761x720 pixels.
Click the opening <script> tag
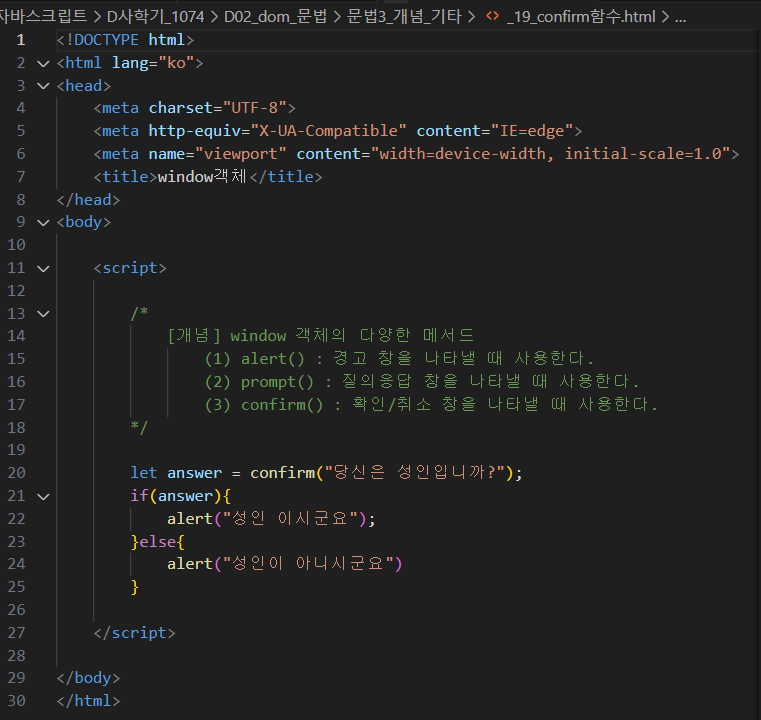(130, 268)
